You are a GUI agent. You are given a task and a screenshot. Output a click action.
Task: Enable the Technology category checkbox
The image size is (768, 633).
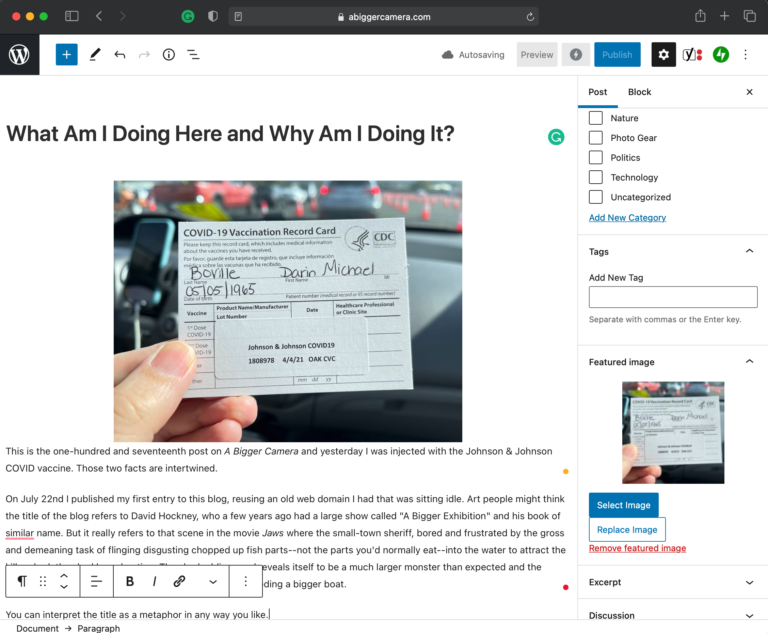point(596,177)
